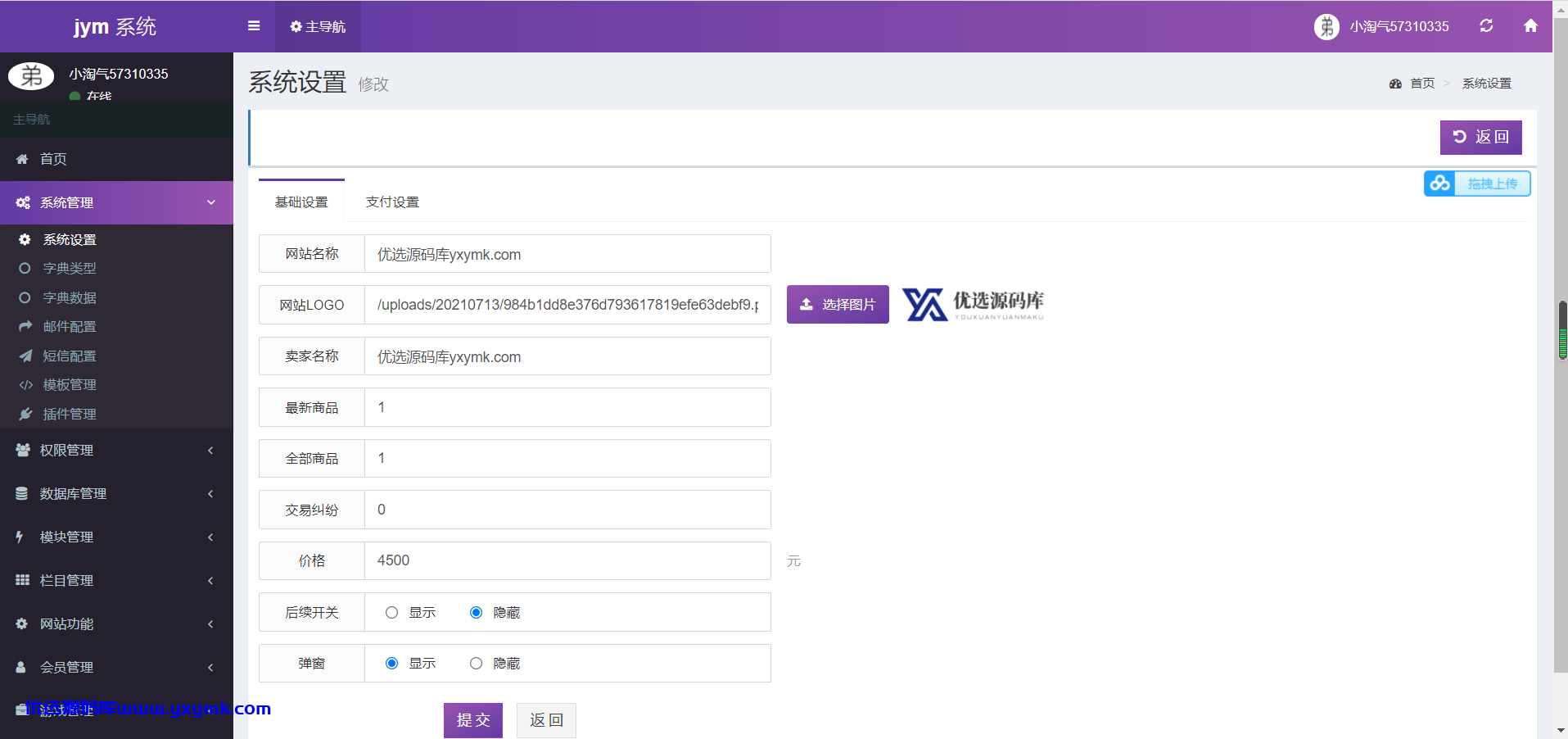Screen dimensions: 1568x739
Task: Click the 全部商品 input field
Action: (x=567, y=458)
